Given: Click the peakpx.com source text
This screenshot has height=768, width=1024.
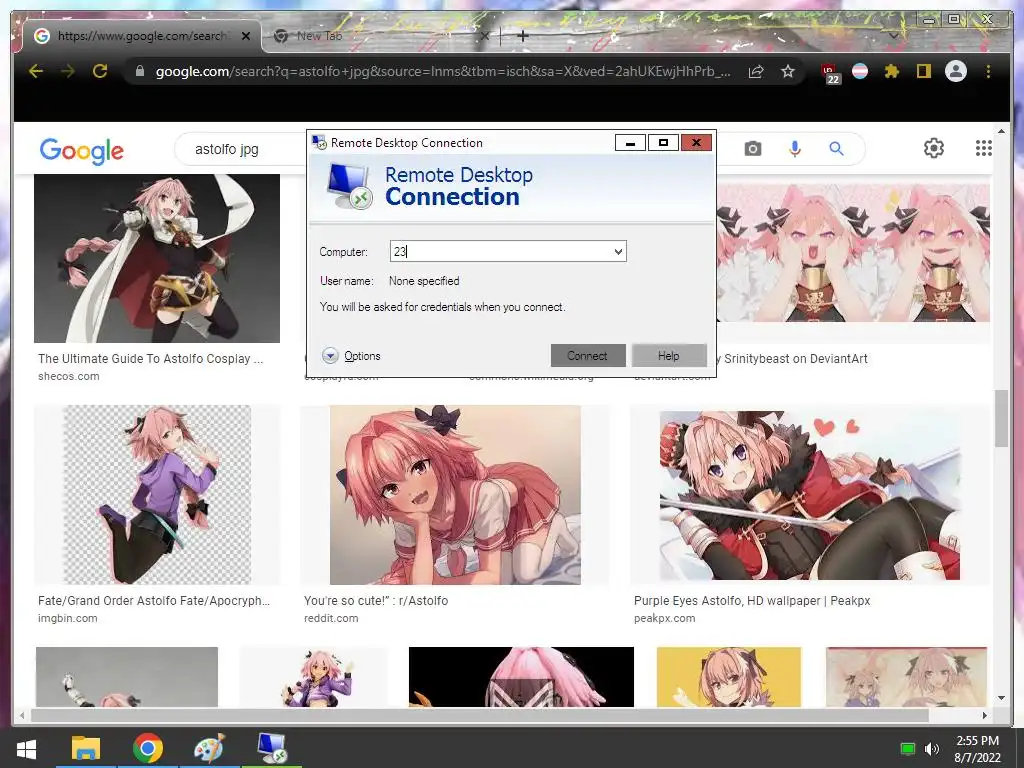Looking at the screenshot, I should 665,618.
